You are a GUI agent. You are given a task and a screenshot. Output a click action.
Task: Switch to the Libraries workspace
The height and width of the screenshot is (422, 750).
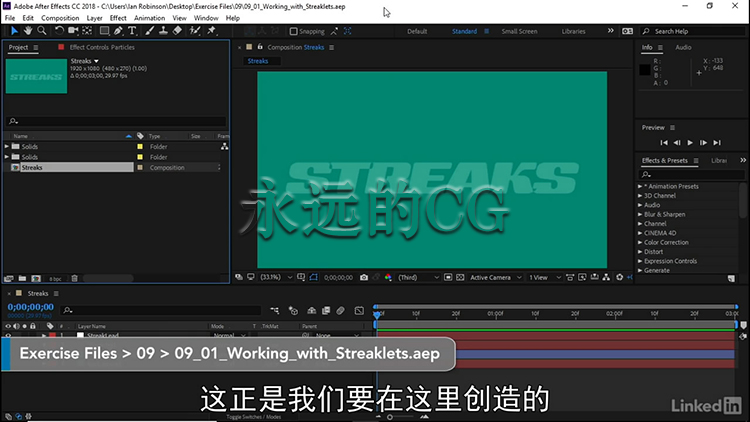(574, 32)
